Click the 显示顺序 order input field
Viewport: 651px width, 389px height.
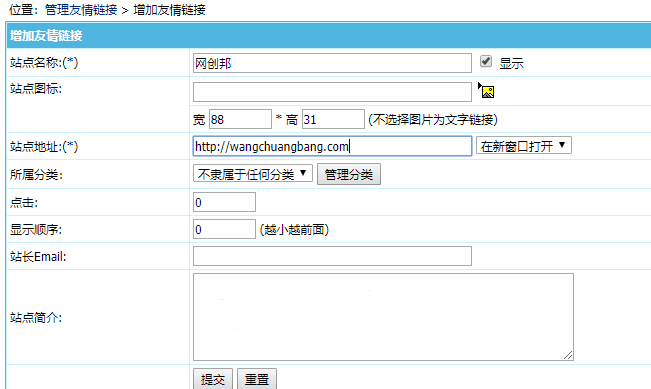click(x=224, y=229)
